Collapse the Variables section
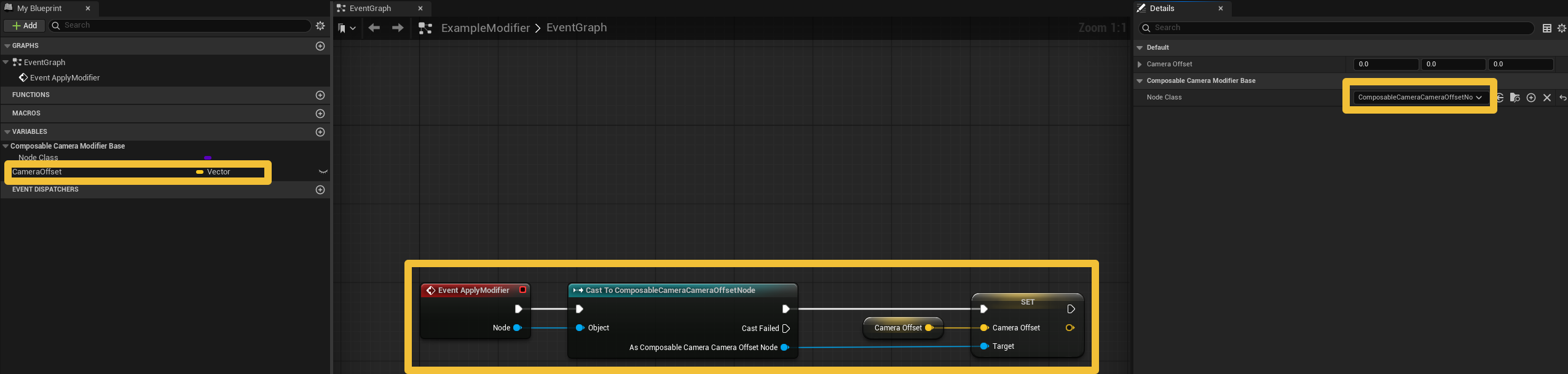 (x=7, y=132)
